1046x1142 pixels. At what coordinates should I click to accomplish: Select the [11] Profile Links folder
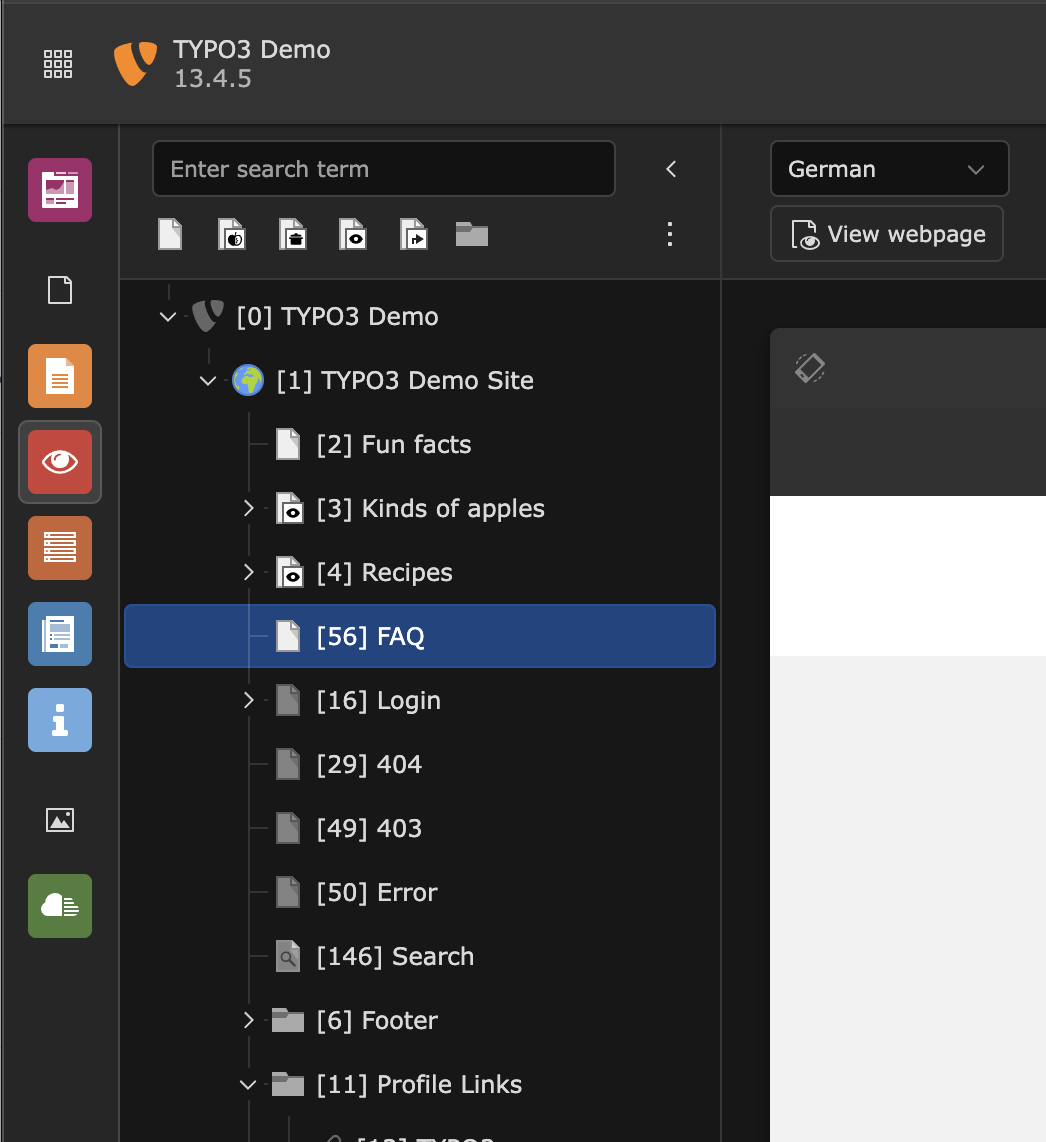click(x=420, y=1084)
